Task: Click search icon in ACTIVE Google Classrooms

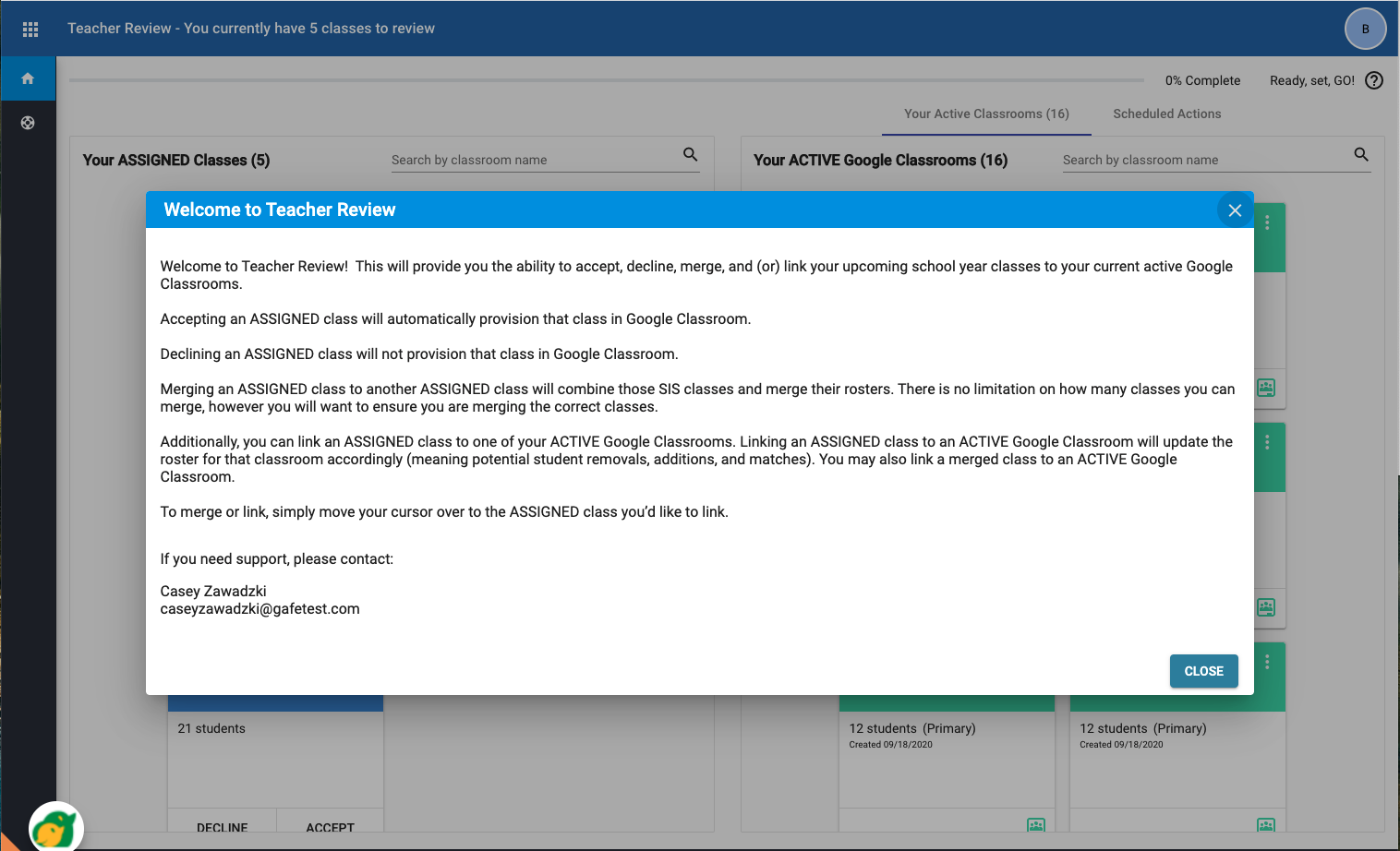Action: pos(1361,155)
